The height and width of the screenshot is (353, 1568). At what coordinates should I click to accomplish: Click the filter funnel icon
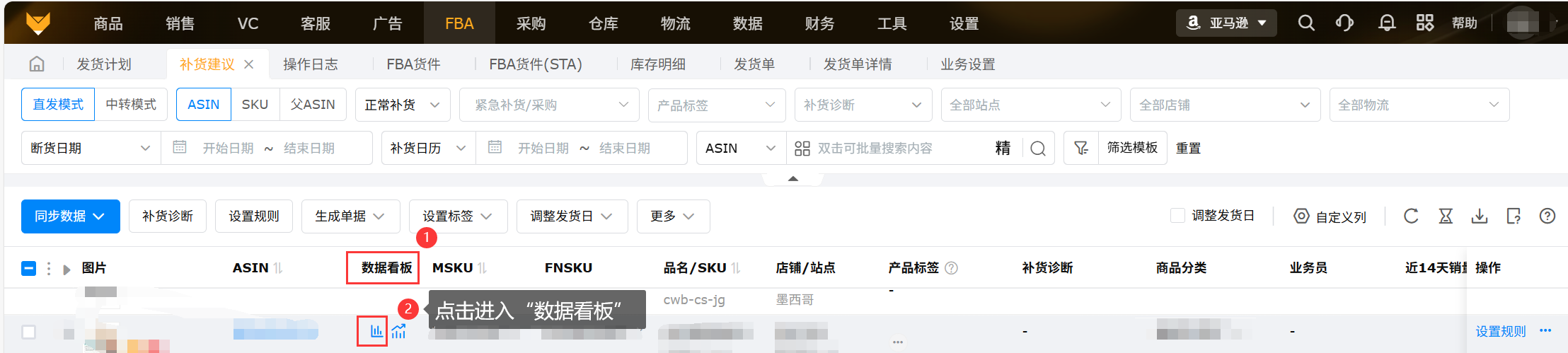(1081, 148)
